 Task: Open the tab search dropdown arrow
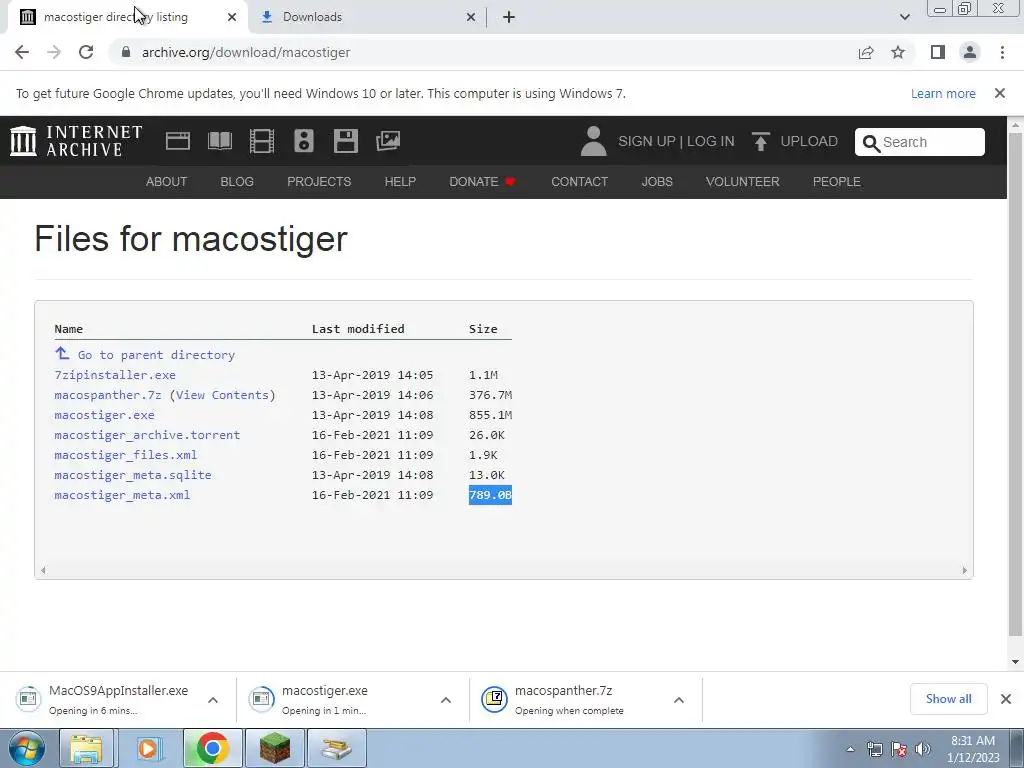904,17
